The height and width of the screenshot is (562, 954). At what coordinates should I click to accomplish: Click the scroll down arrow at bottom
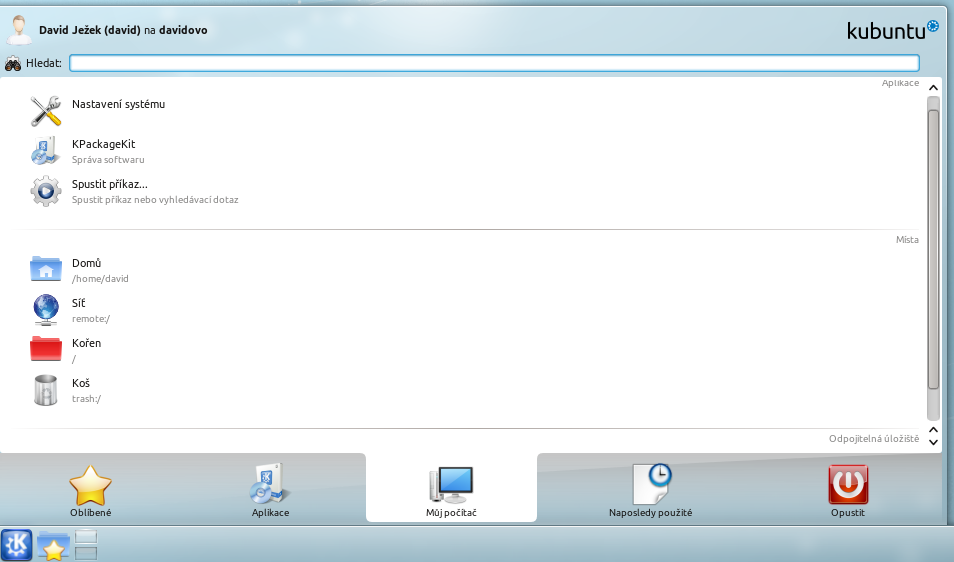tap(933, 443)
